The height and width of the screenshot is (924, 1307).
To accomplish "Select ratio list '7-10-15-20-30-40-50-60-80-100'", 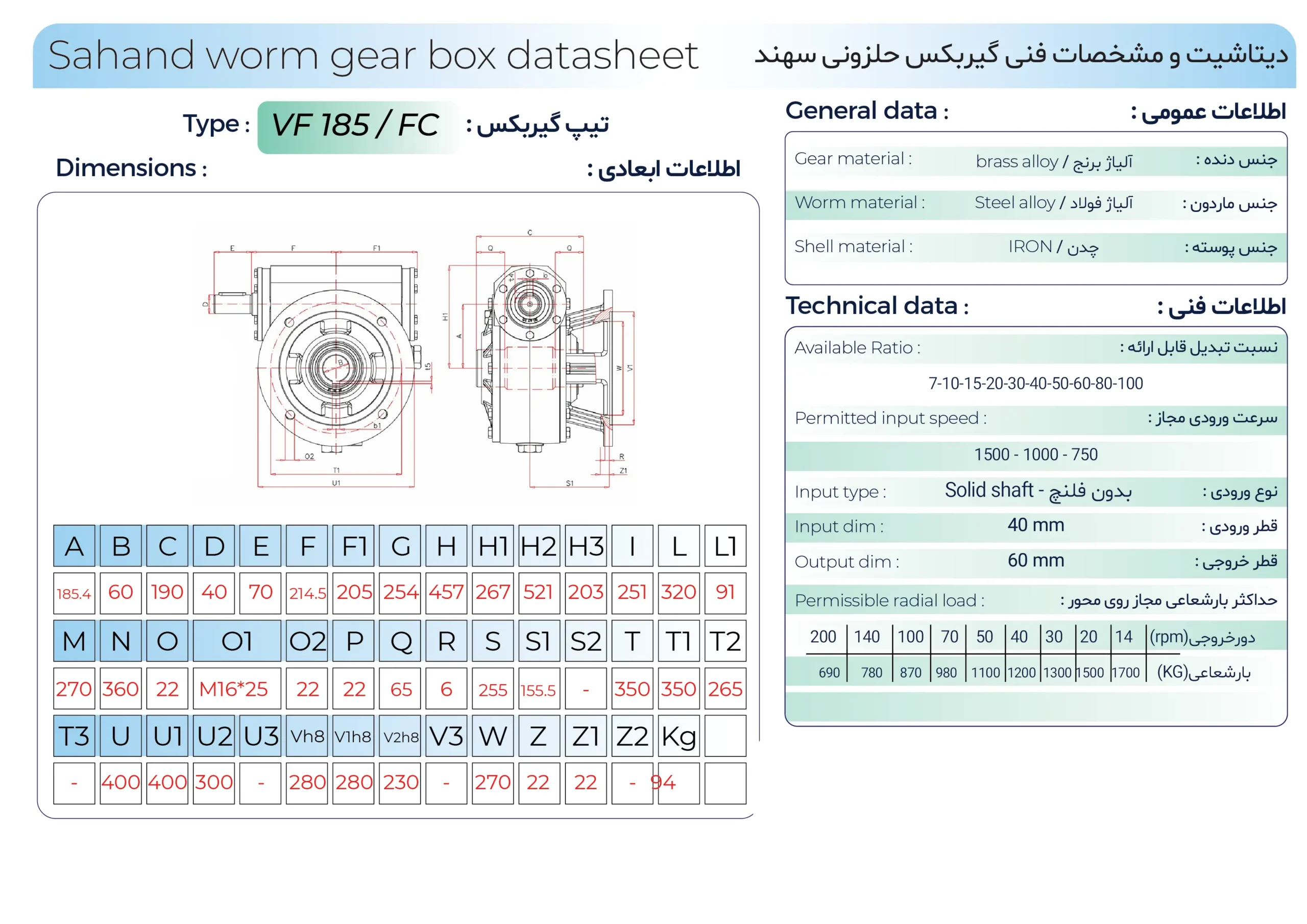I will tap(1035, 384).
